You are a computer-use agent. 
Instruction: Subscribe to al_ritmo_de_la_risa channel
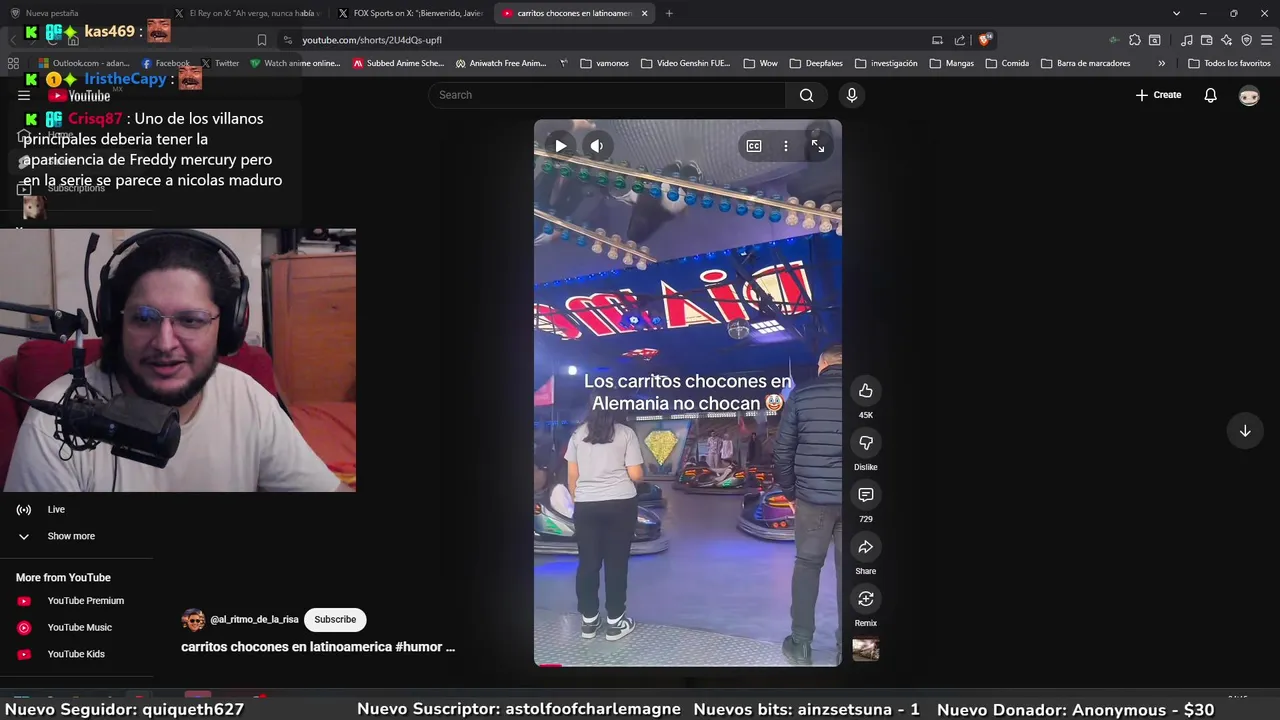pos(335,620)
